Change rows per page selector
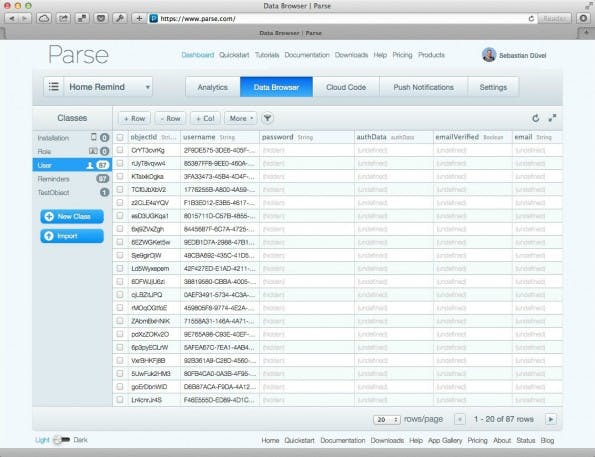The width and height of the screenshot is (595, 457). [x=386, y=419]
